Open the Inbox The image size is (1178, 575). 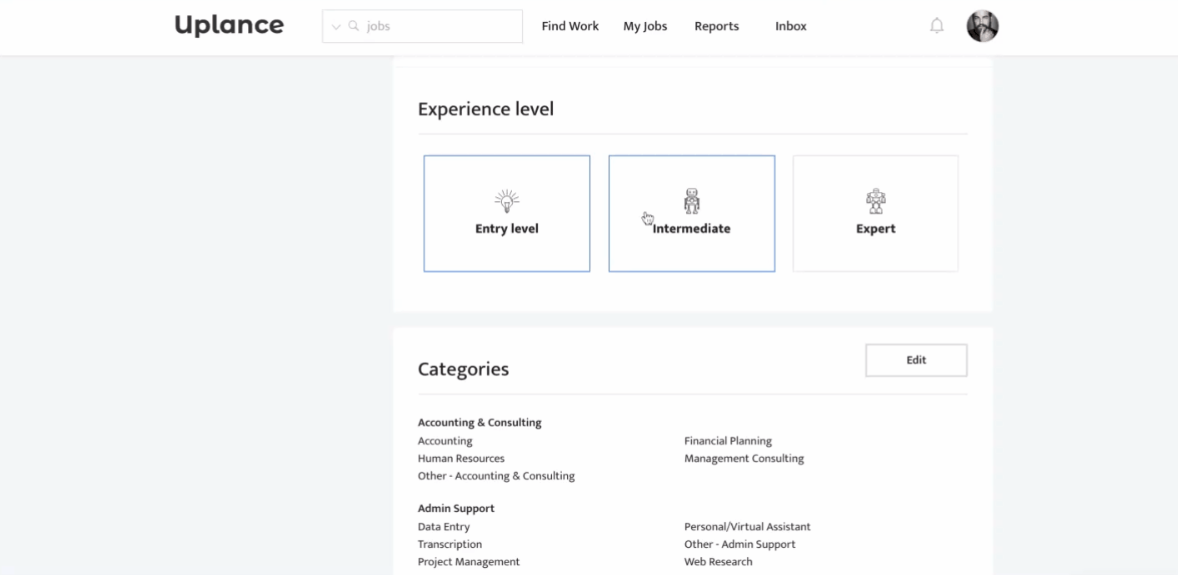[x=791, y=26]
